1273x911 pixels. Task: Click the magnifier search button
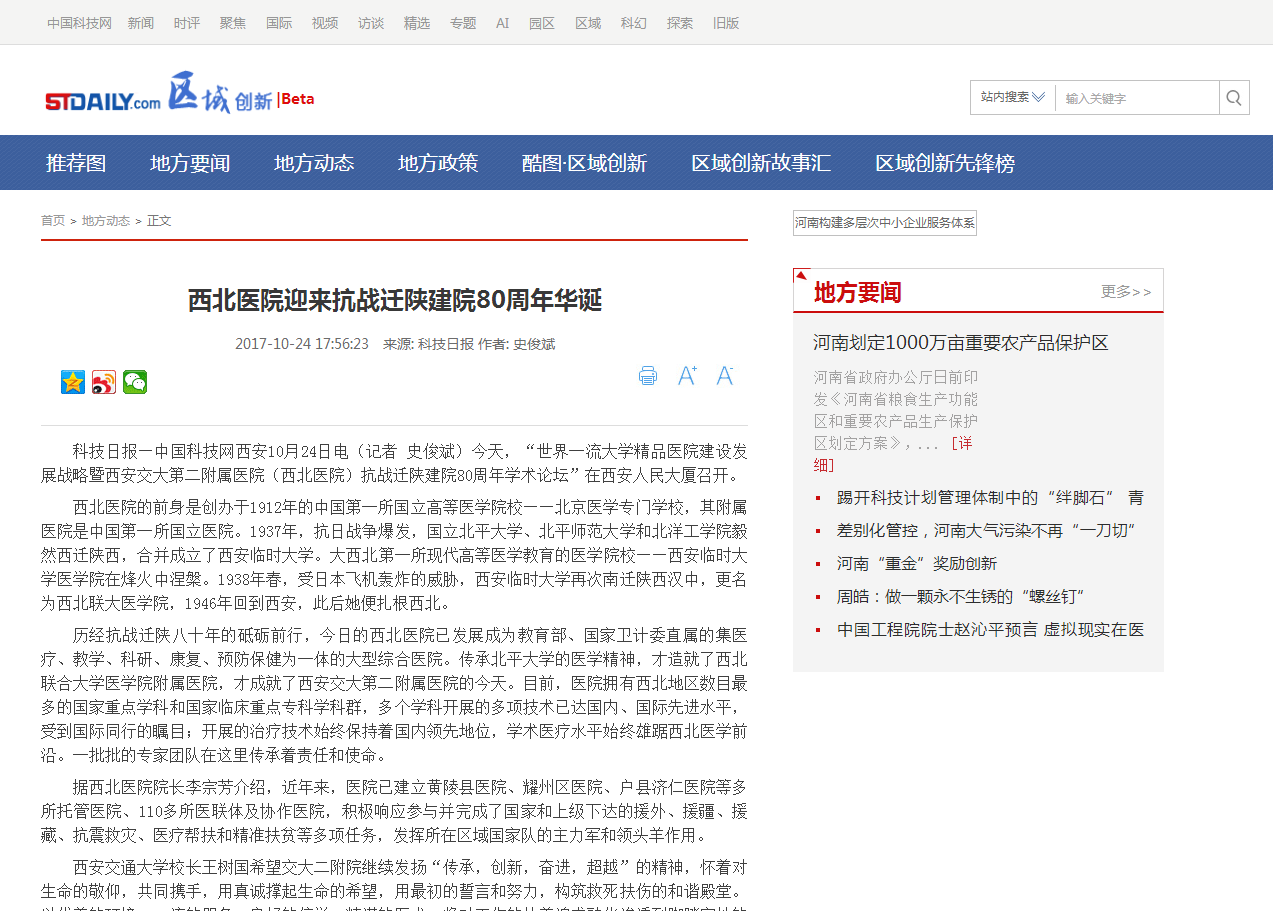tap(1233, 98)
